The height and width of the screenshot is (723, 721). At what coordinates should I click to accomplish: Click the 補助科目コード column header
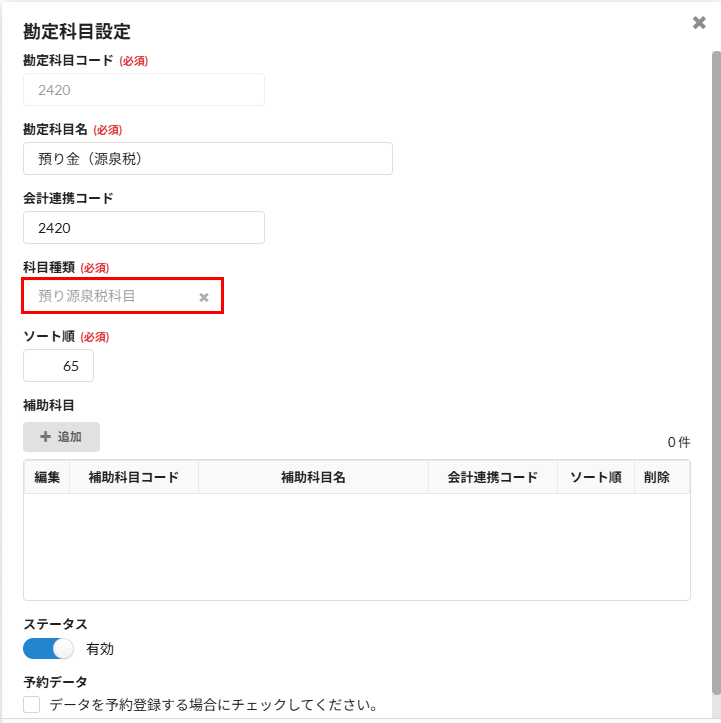coord(134,477)
